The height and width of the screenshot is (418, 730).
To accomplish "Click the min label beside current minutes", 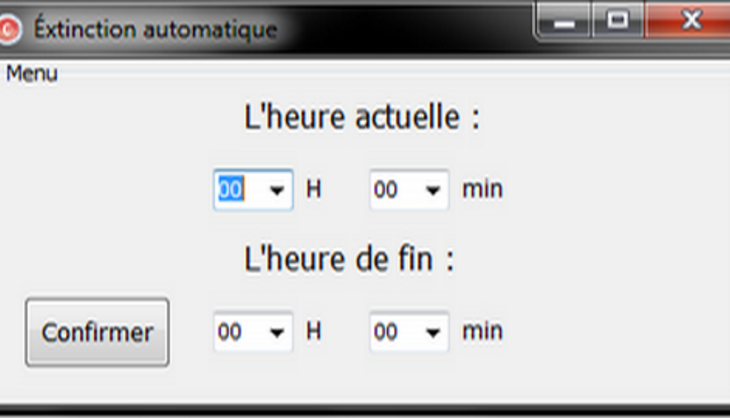I will (483, 189).
